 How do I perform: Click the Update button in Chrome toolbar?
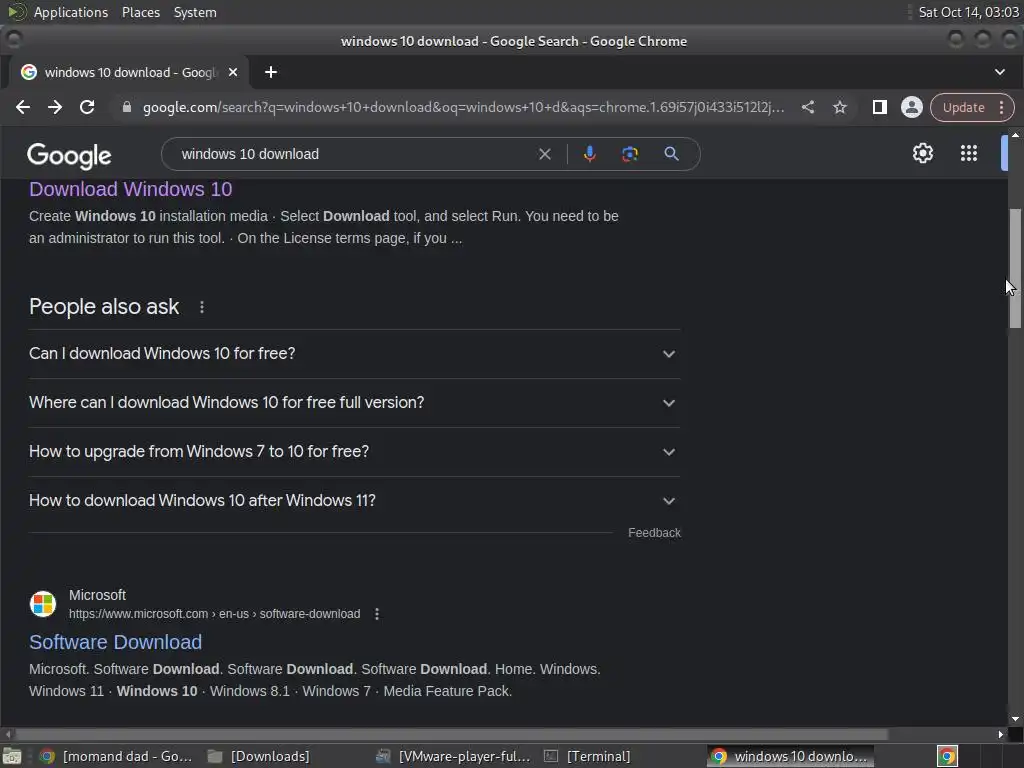click(x=963, y=107)
